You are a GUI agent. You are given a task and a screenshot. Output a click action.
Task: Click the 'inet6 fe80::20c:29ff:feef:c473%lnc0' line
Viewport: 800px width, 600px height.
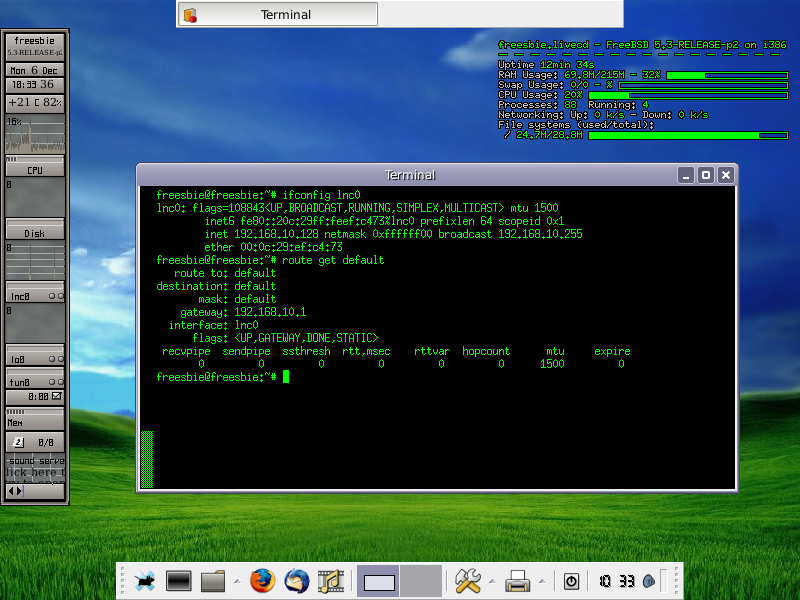pyautogui.click(x=384, y=221)
